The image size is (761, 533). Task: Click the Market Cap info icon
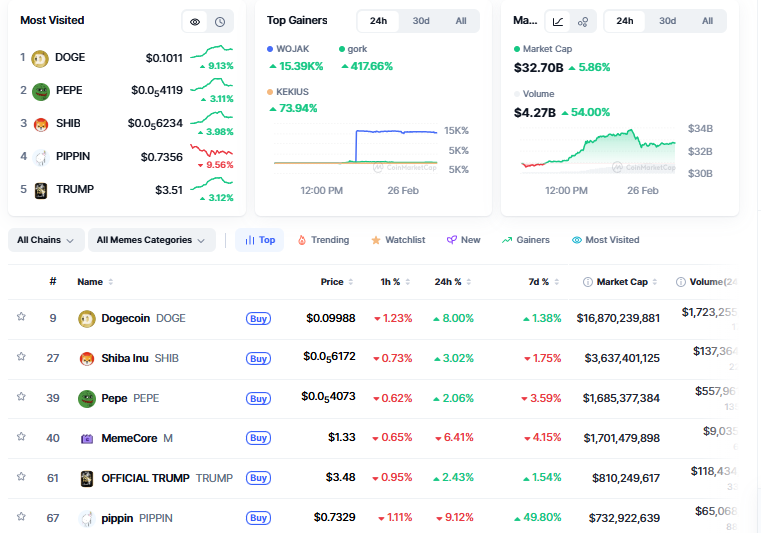588,282
